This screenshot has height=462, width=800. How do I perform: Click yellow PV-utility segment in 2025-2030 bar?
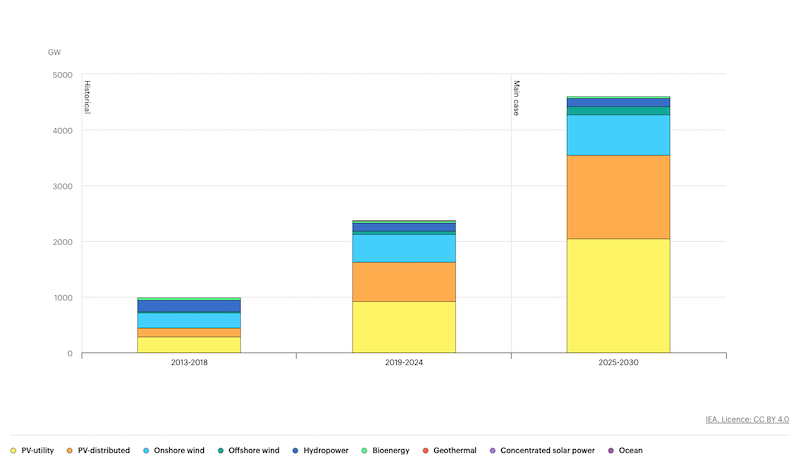pos(618,296)
